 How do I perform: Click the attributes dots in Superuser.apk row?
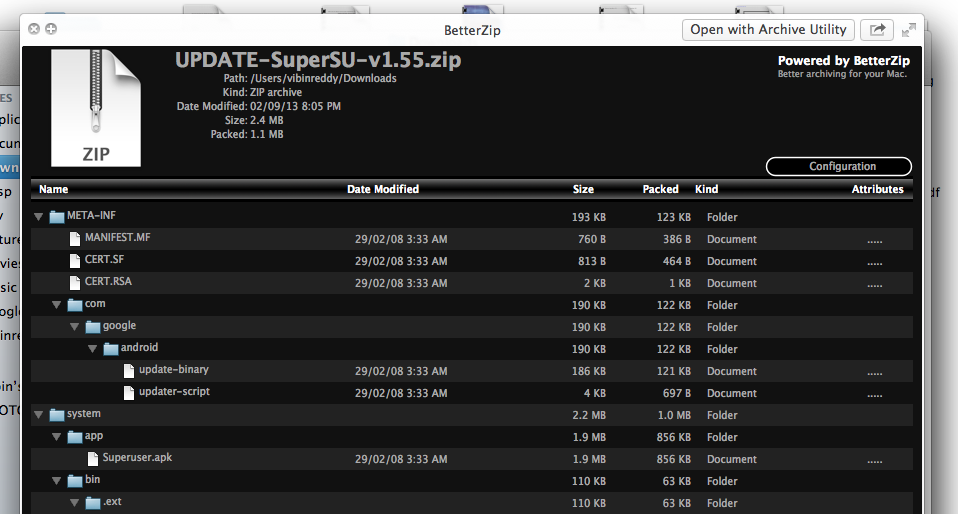click(874, 461)
